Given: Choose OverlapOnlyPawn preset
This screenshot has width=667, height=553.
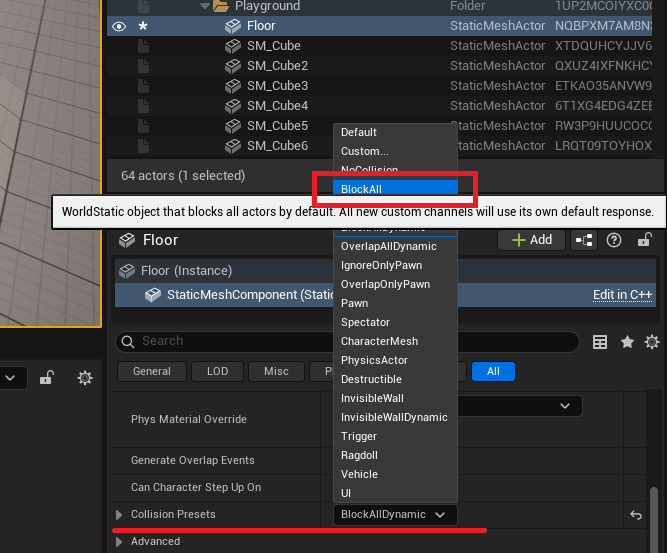Looking at the screenshot, I should click(x=395, y=284).
